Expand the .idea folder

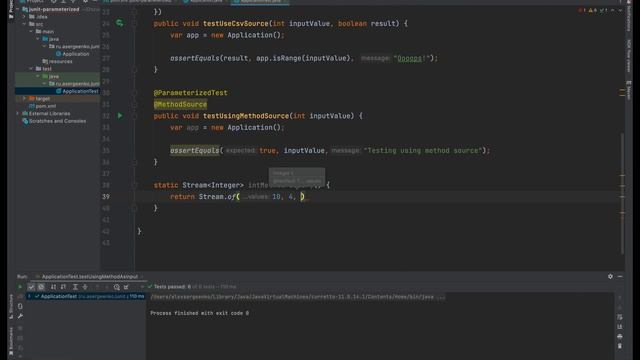pyautogui.click(x=24, y=17)
